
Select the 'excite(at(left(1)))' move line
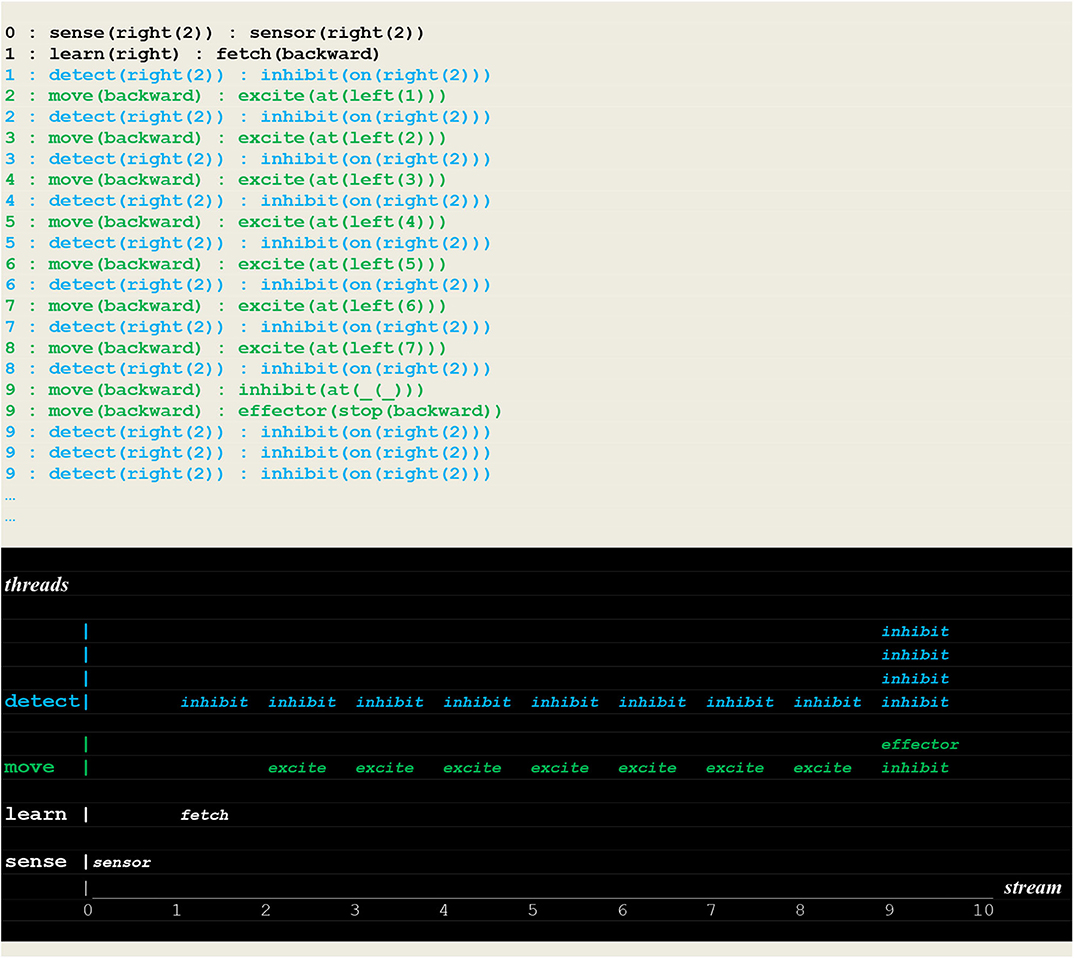(225, 96)
